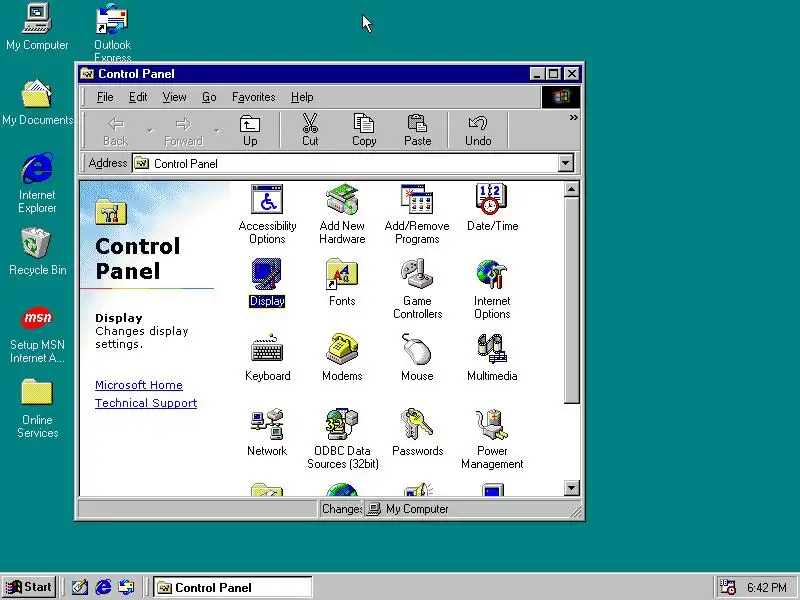The height and width of the screenshot is (600, 800).
Task: Click scroll down arrow in Control Panel
Action: coord(571,488)
